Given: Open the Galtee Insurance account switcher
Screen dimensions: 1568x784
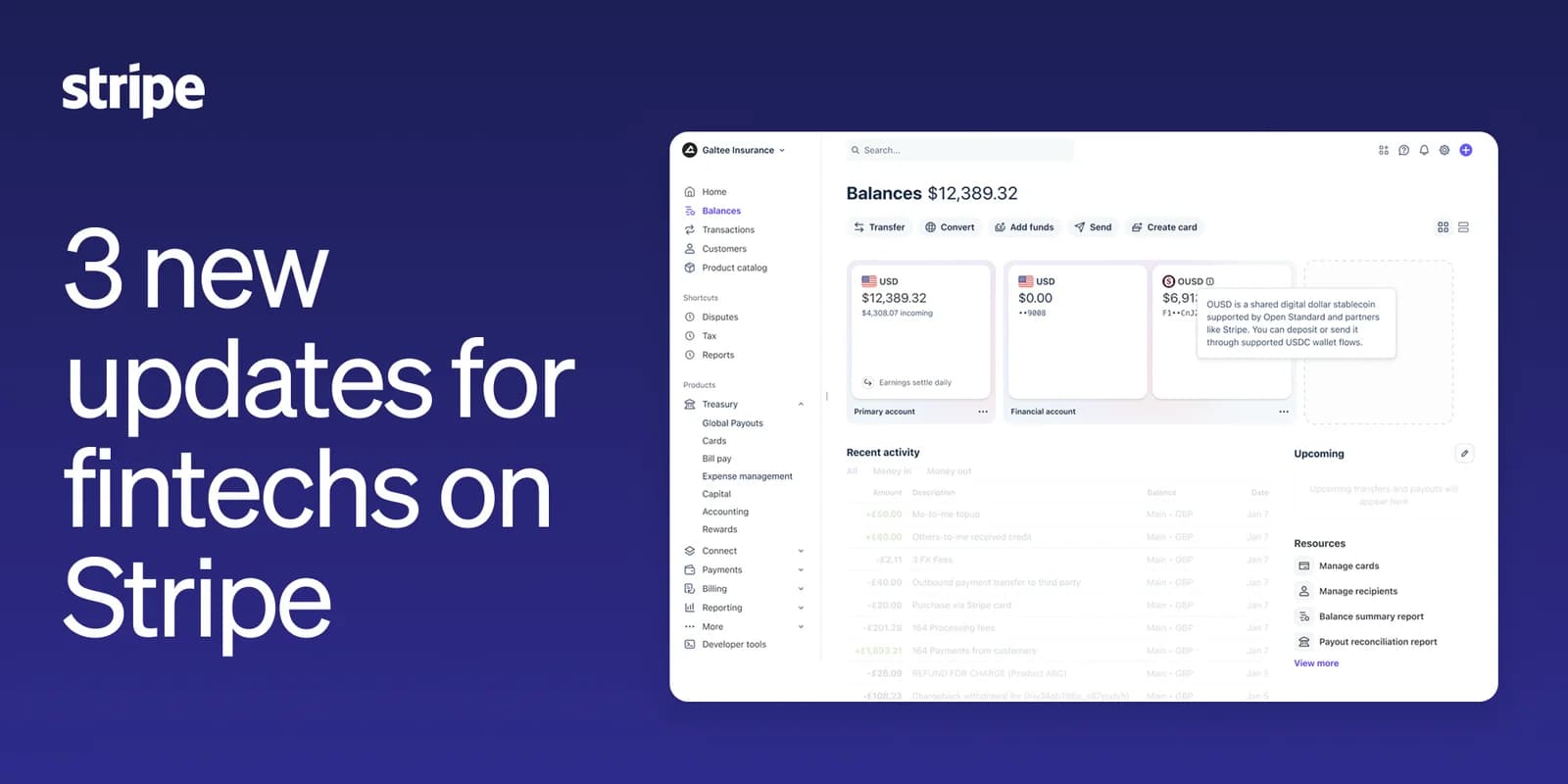Looking at the screenshot, I should pos(735,150).
